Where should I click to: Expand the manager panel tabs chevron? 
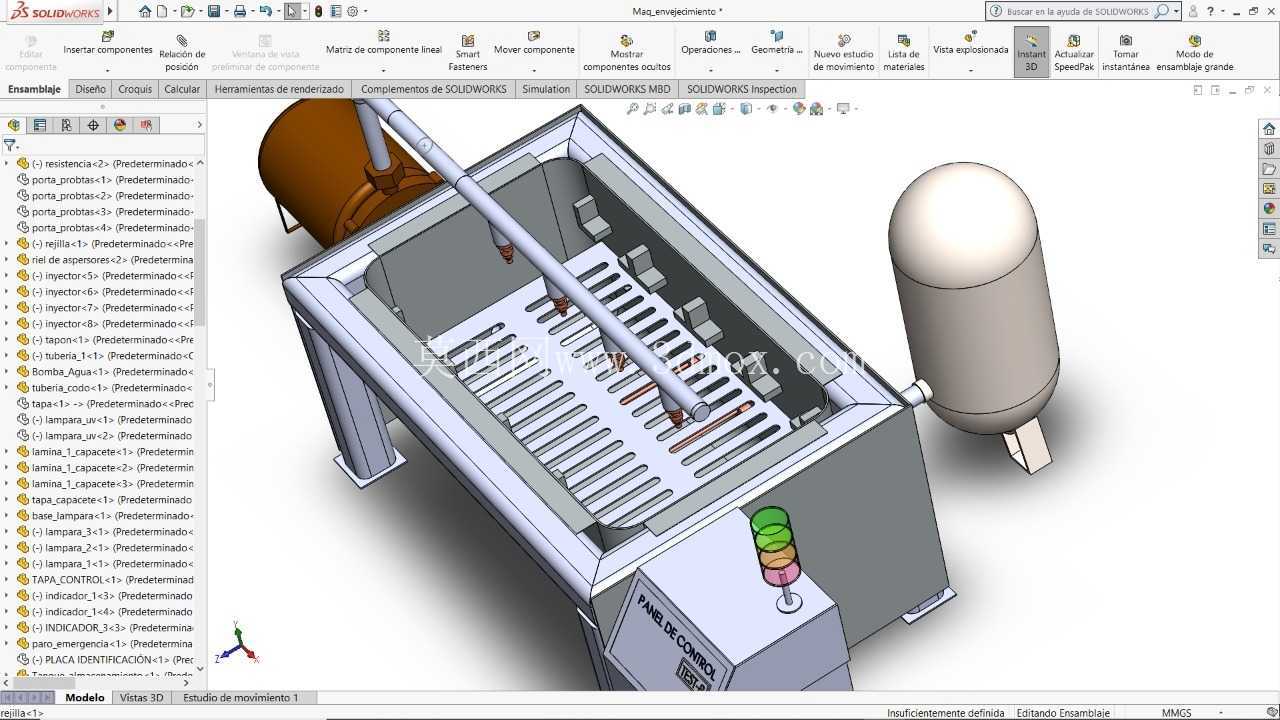(199, 125)
